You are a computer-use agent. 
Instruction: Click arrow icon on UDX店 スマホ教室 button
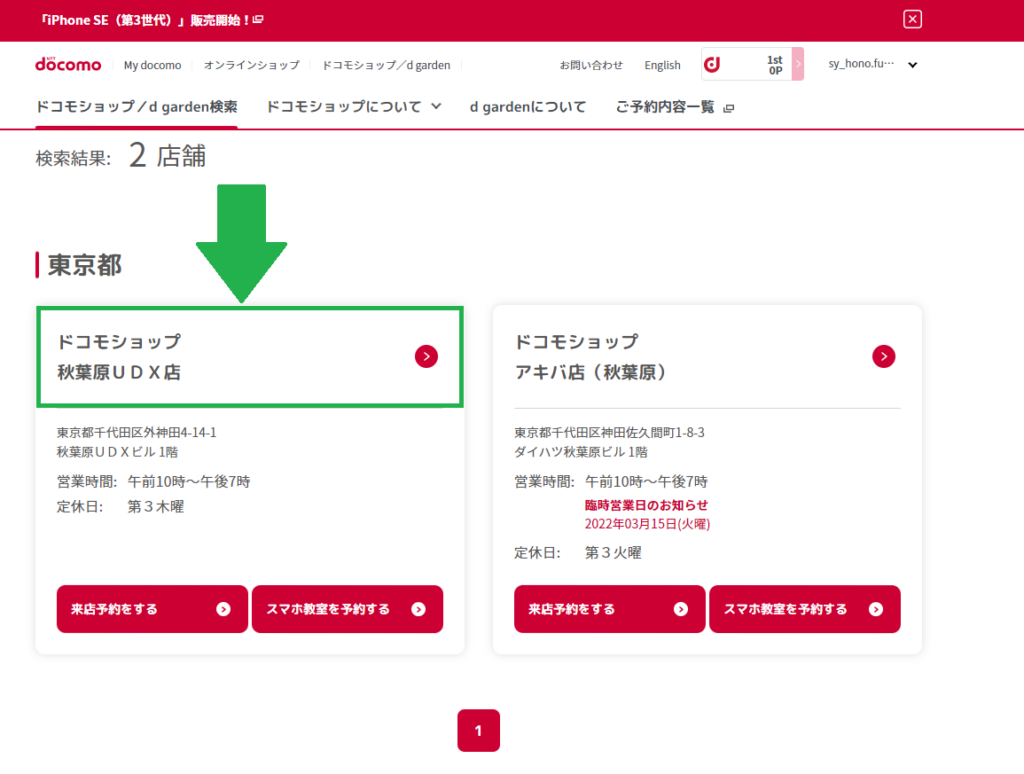coord(419,609)
